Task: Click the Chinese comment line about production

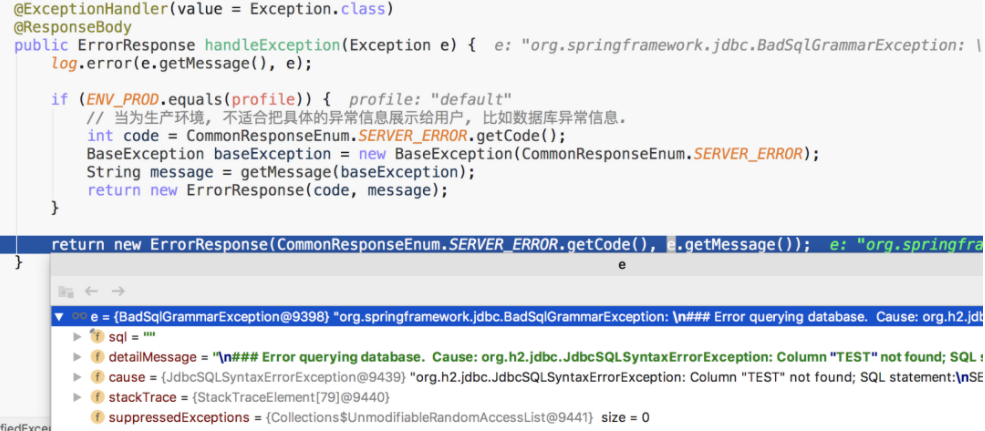Action: (x=357, y=118)
